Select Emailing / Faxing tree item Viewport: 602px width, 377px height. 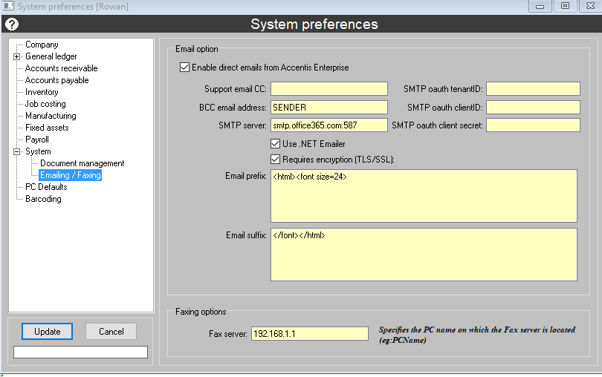point(70,175)
